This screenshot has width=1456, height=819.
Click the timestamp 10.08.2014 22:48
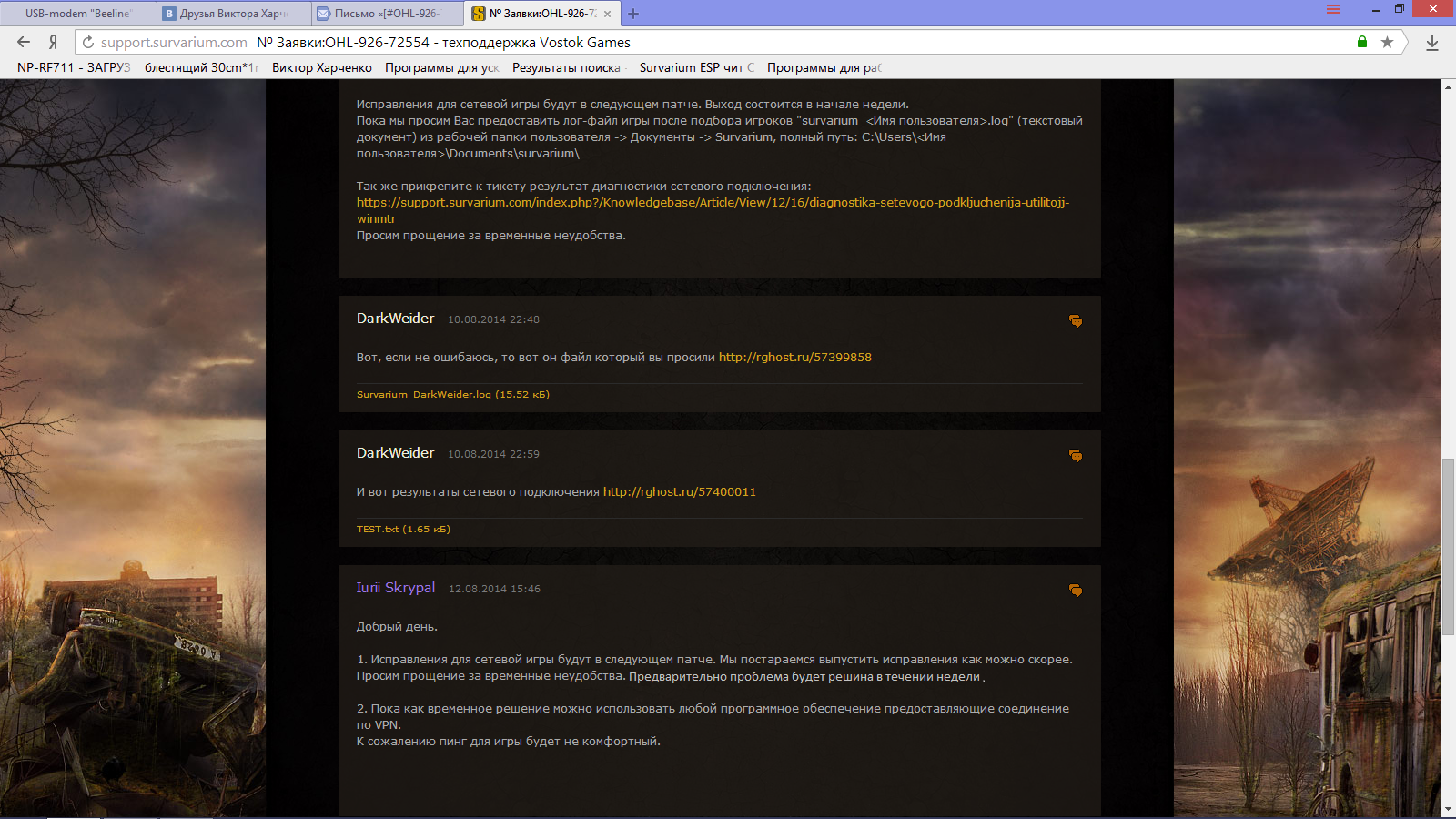click(x=493, y=319)
